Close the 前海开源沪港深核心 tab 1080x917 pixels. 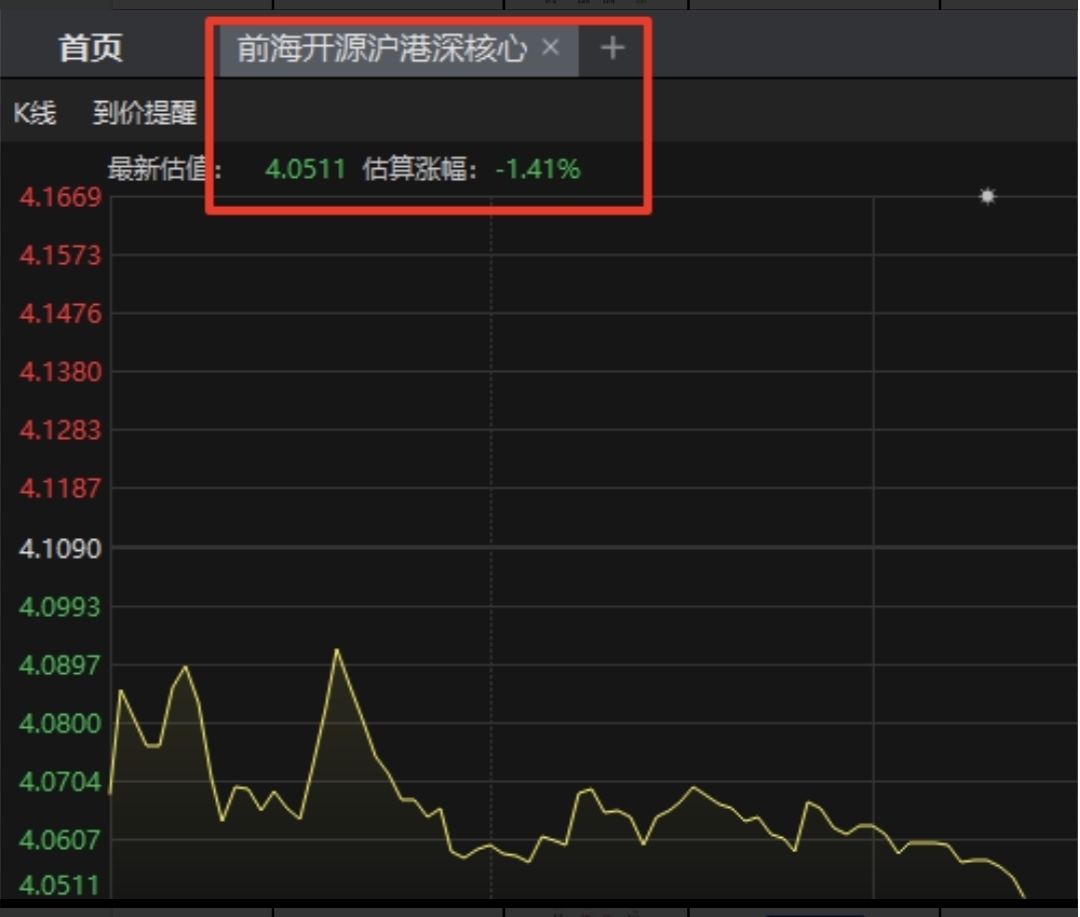coord(550,48)
